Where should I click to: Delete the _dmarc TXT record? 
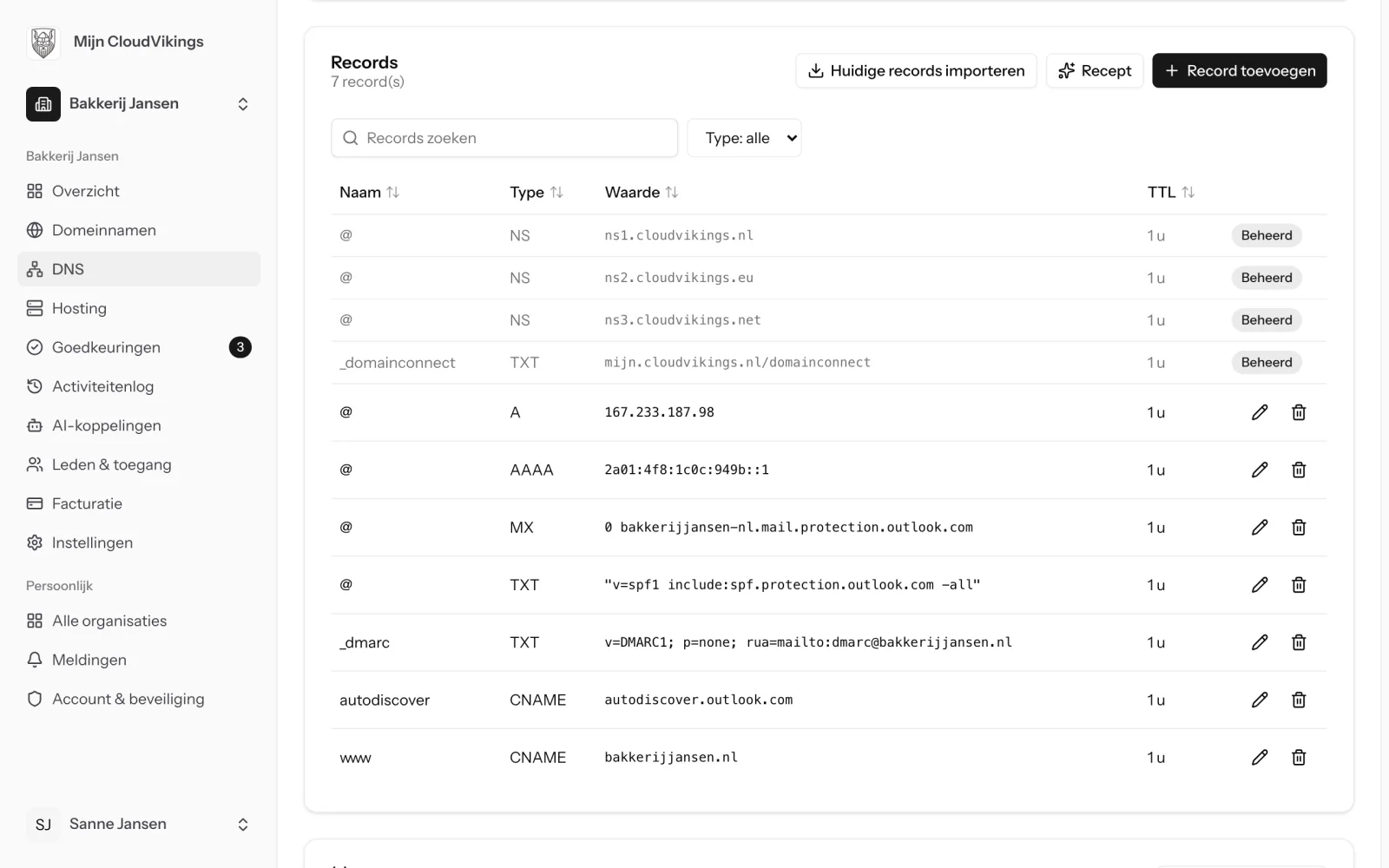(1299, 642)
